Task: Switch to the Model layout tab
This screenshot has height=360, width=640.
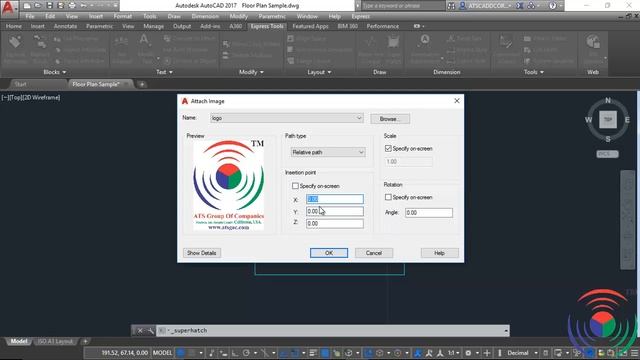Action: click(x=18, y=341)
